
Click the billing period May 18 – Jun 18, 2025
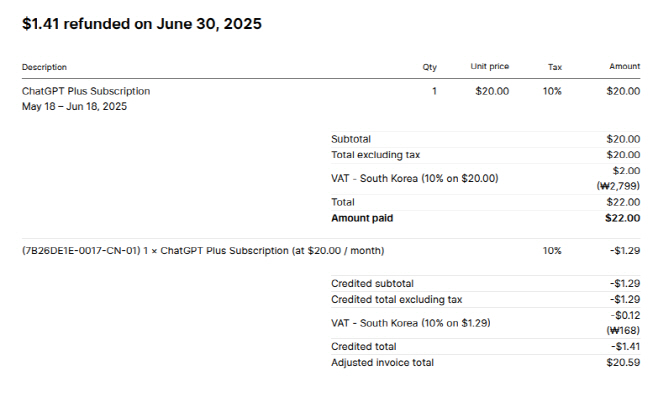pos(74,106)
